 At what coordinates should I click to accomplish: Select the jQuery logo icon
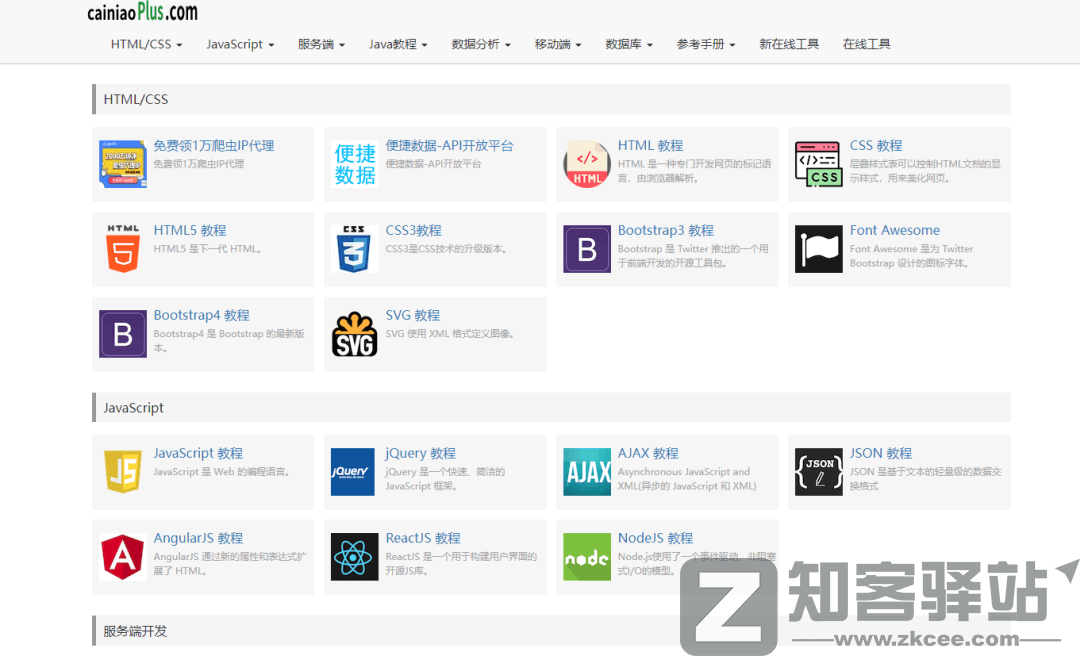[354, 472]
